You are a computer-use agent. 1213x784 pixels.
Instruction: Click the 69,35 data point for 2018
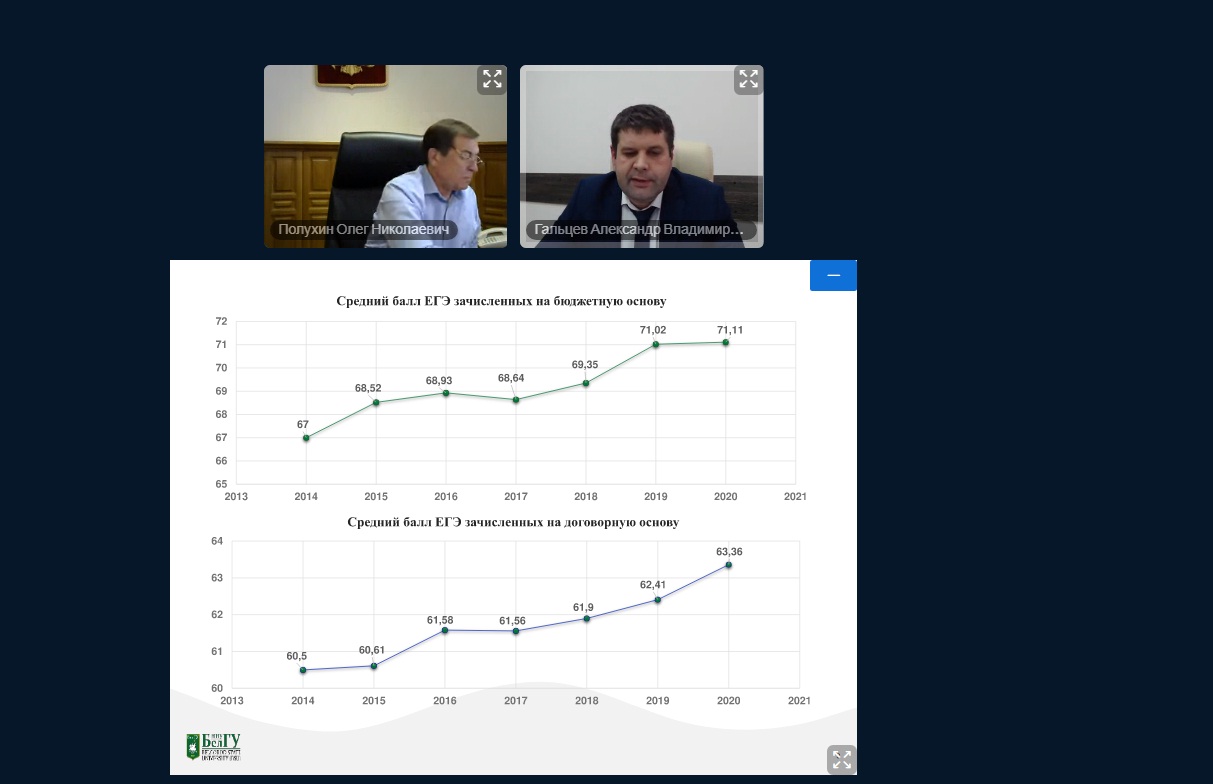(x=586, y=383)
